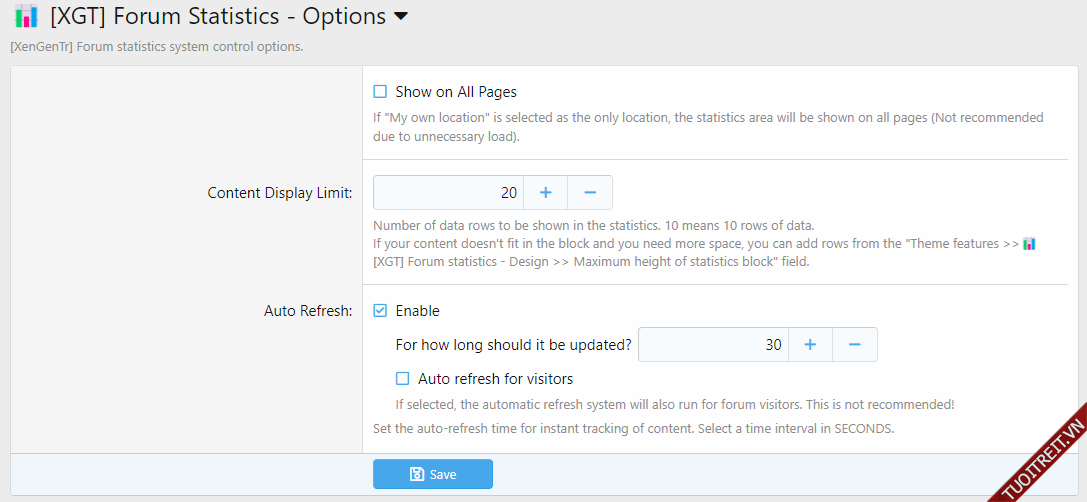The height and width of the screenshot is (502, 1087).
Task: Focus the update interval field showing 30
Action: click(713, 345)
